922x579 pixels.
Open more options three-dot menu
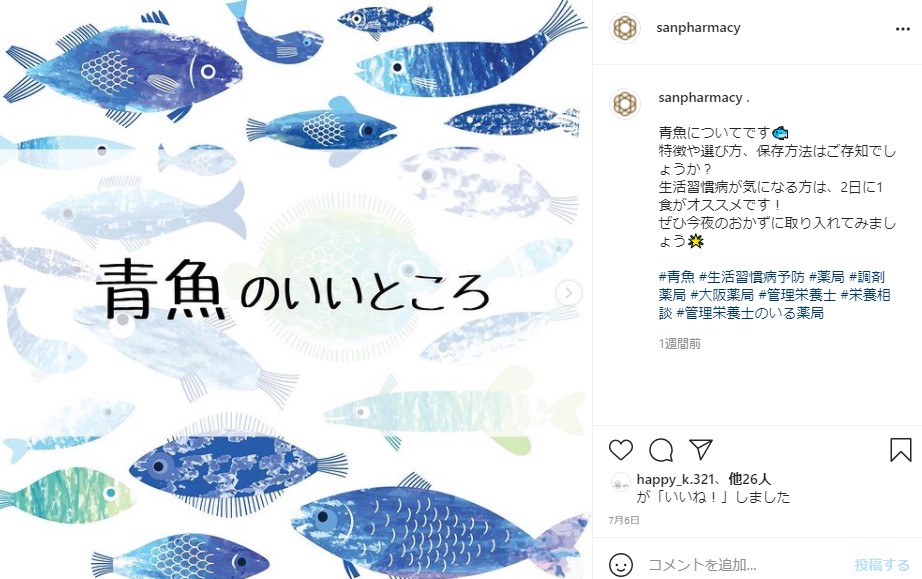(903, 29)
